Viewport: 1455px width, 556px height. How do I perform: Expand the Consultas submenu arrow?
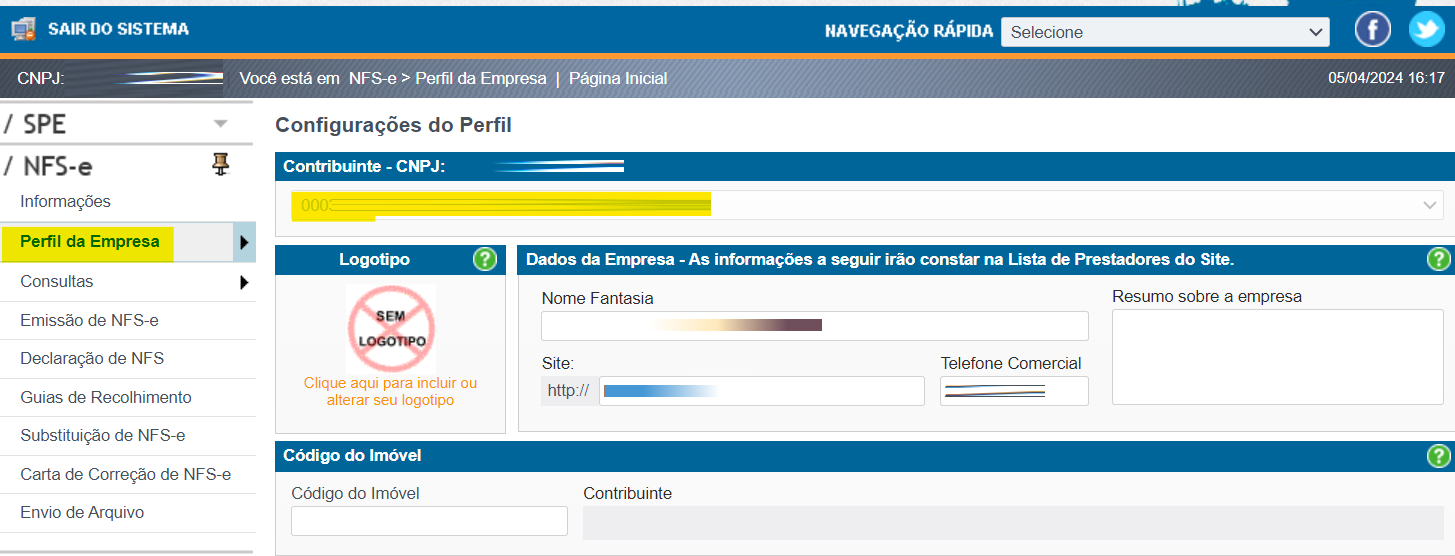244,282
